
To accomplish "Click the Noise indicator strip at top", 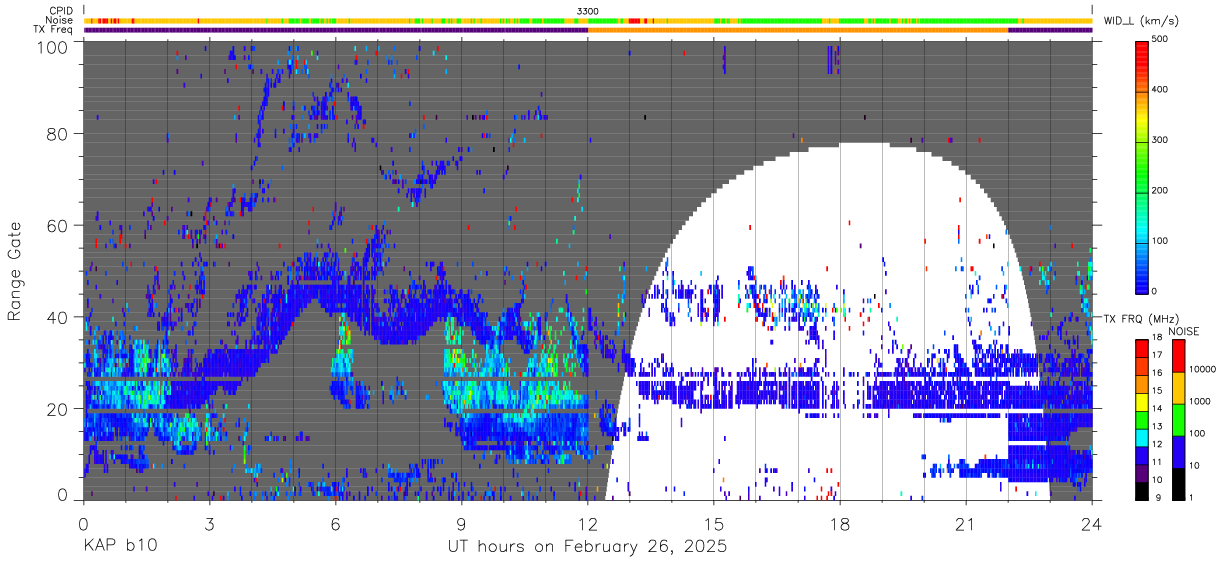I will click(x=588, y=20).
